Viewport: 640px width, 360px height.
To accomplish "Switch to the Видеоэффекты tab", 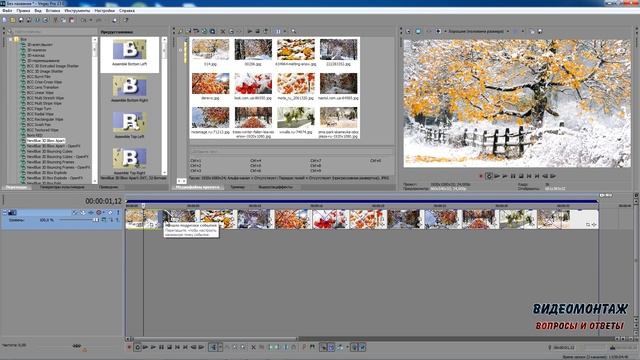I will point(276,187).
